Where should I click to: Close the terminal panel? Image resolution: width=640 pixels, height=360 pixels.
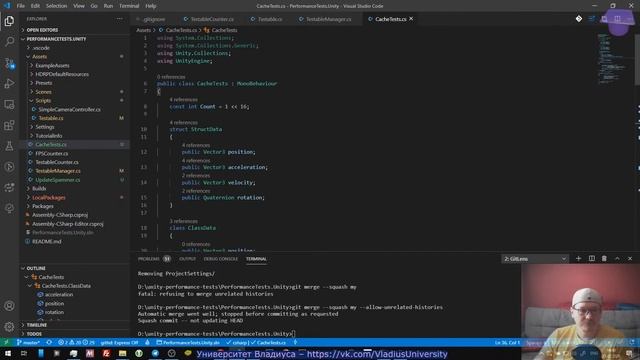630,259
